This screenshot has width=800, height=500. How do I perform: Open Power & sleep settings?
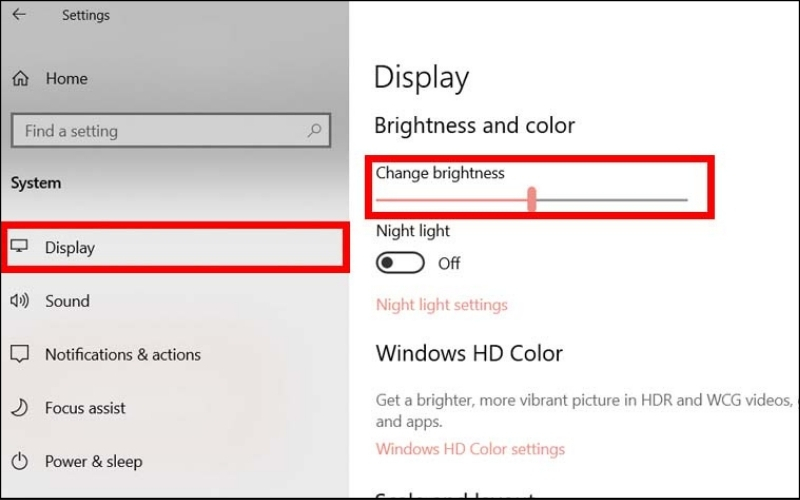pyautogui.click(x=93, y=461)
